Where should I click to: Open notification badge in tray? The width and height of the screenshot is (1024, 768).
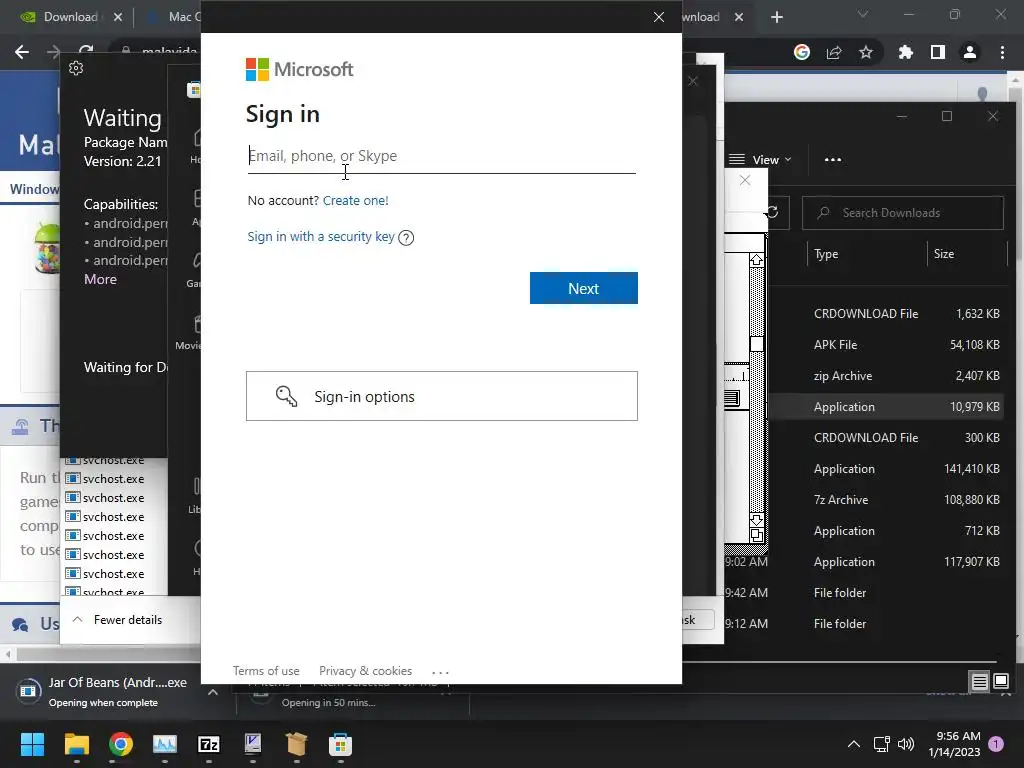996,744
